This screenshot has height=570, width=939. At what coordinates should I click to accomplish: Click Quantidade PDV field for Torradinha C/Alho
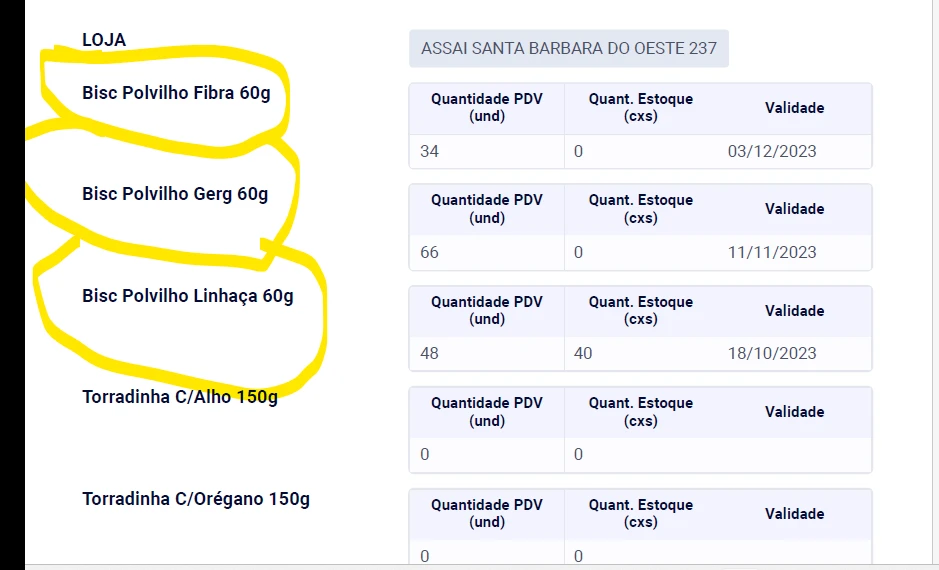coord(485,455)
